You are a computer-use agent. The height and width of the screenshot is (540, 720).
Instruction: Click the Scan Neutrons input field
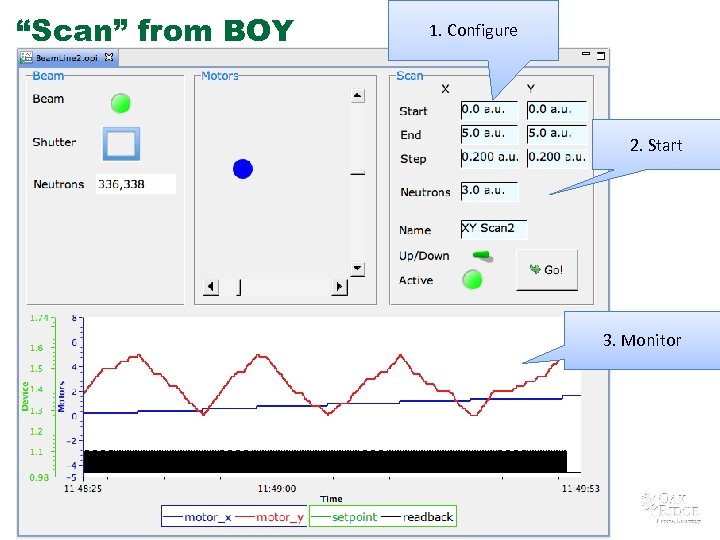click(x=489, y=191)
